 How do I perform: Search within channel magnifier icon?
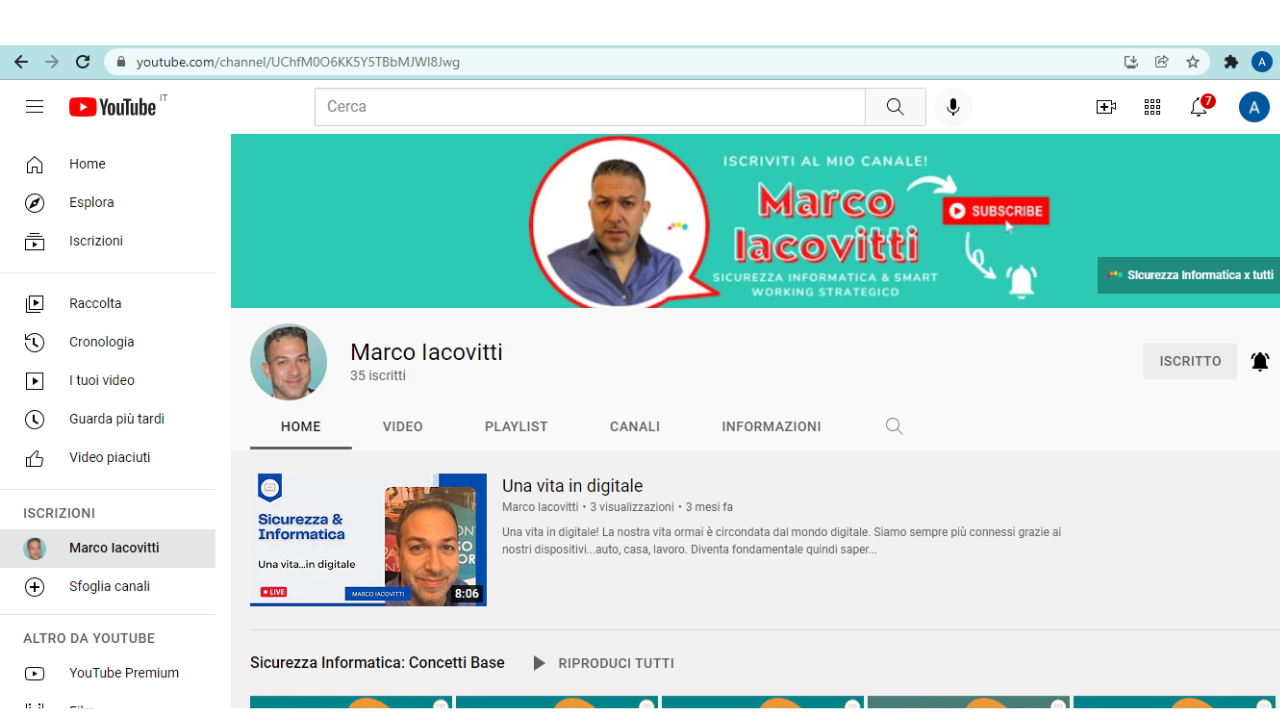coord(894,426)
